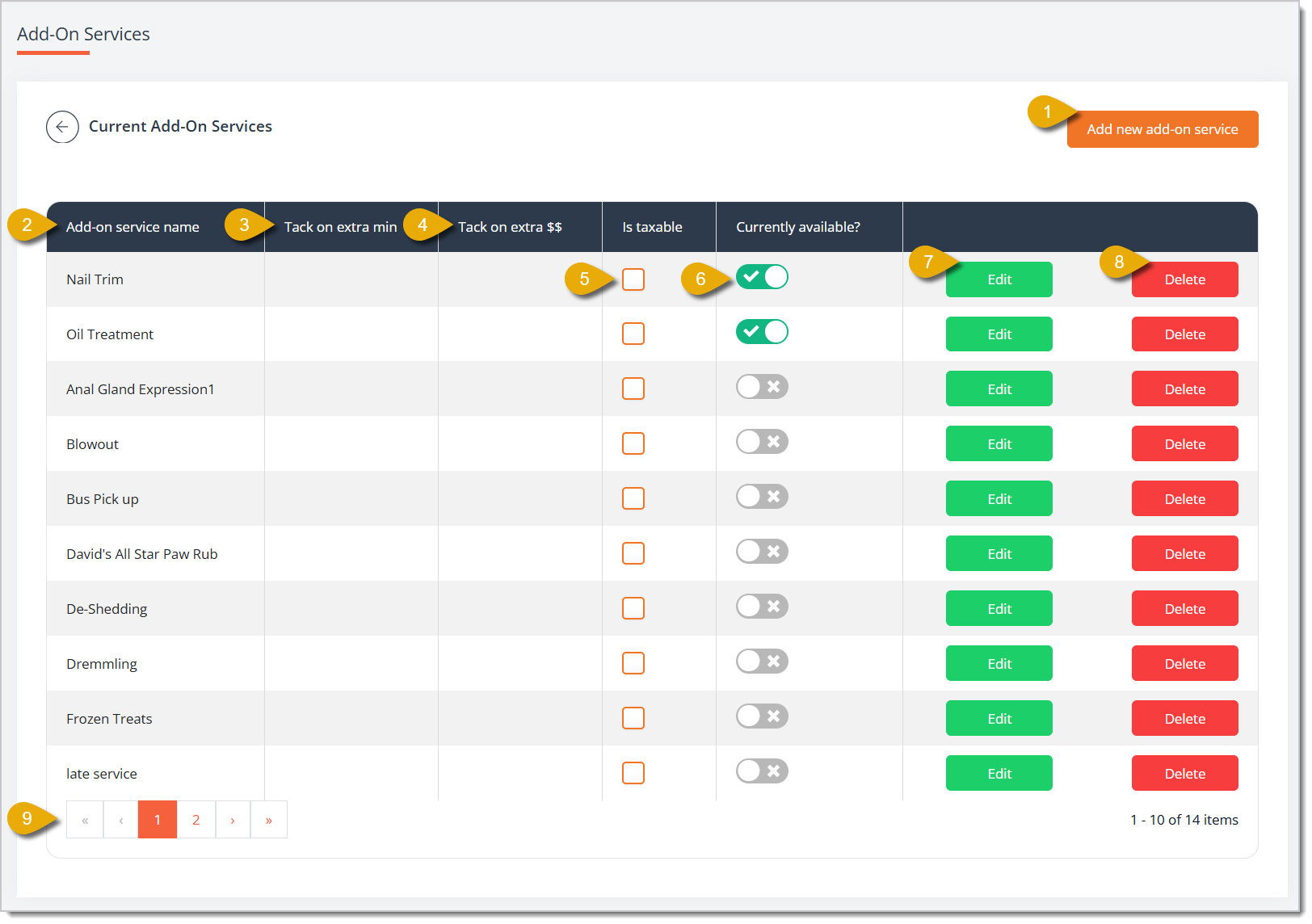Image resolution: width=1312 pixels, height=924 pixels.
Task: Check Is taxable for Oil Treatment
Action: click(633, 334)
